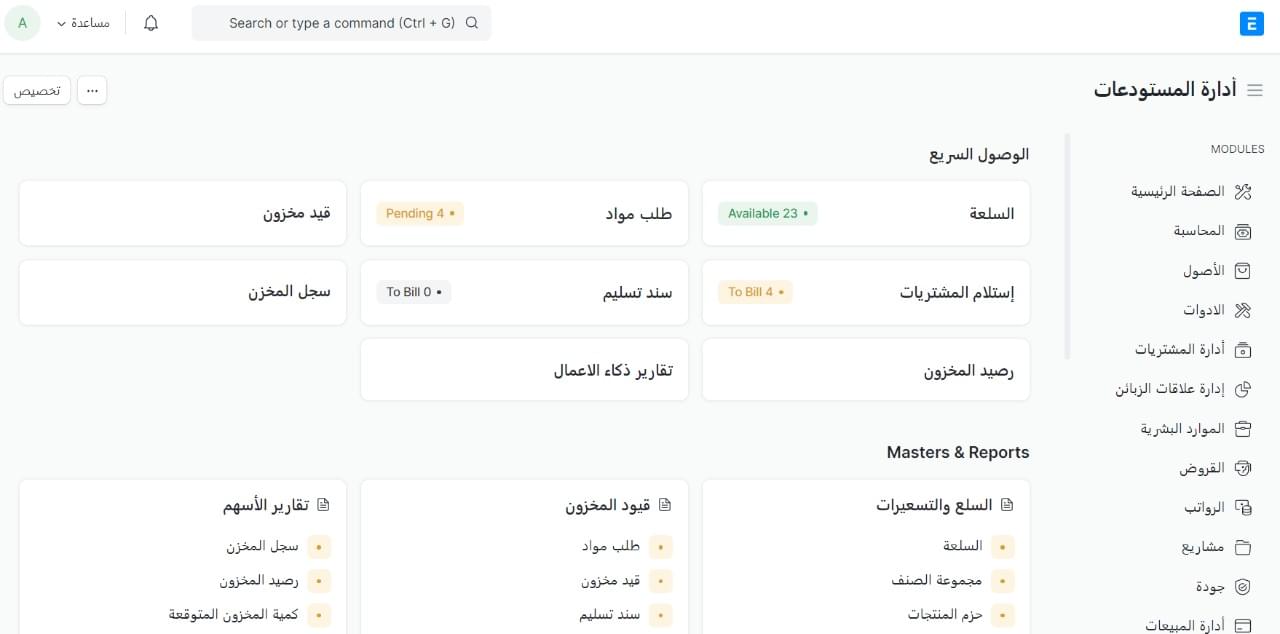Image resolution: width=1280 pixels, height=634 pixels.
Task: Click the تقارير الأسهم card icon
Action: point(323,505)
